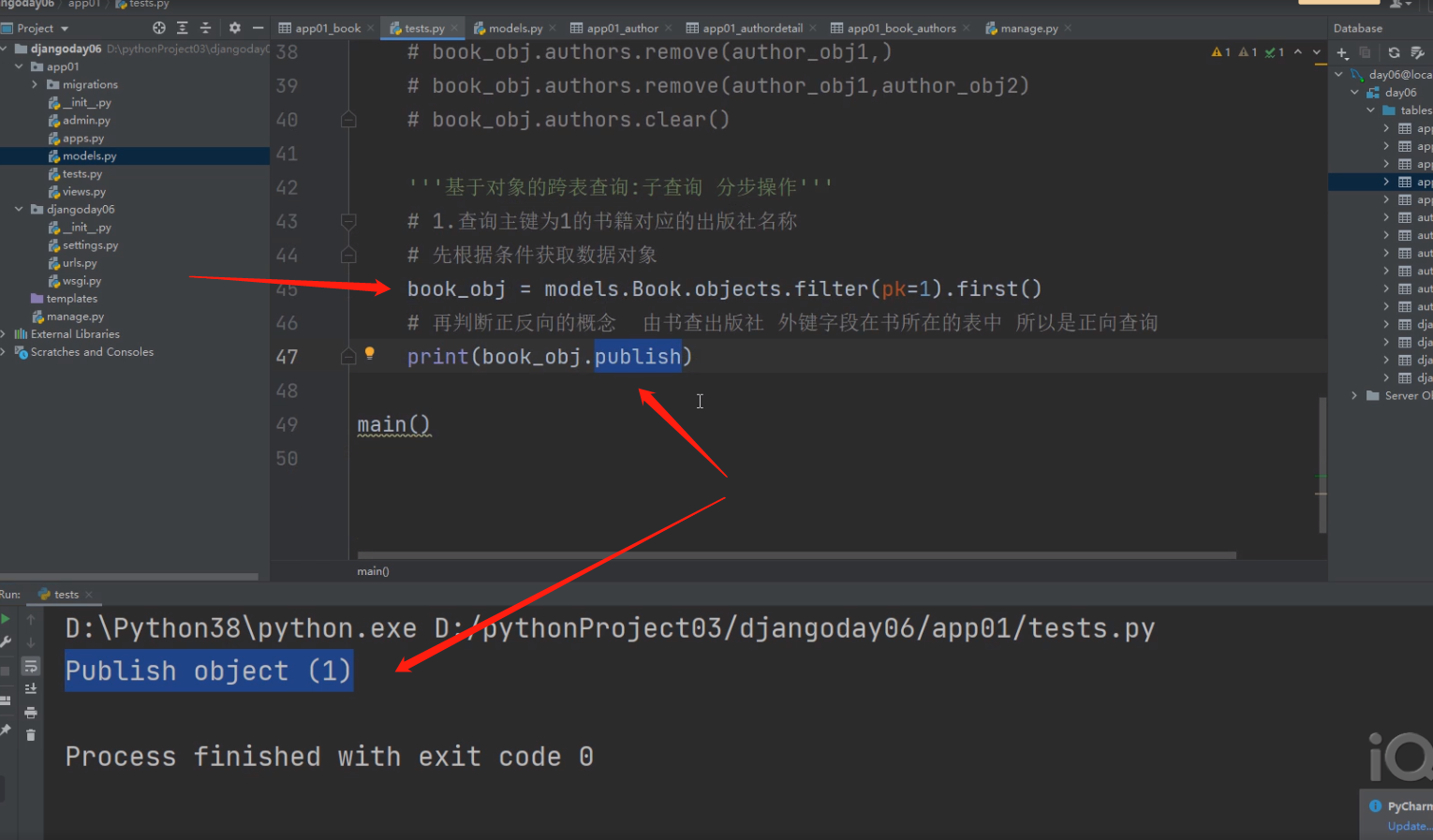Open data source properties icon
Viewport: 1433px width, 840px height.
coord(1417,52)
